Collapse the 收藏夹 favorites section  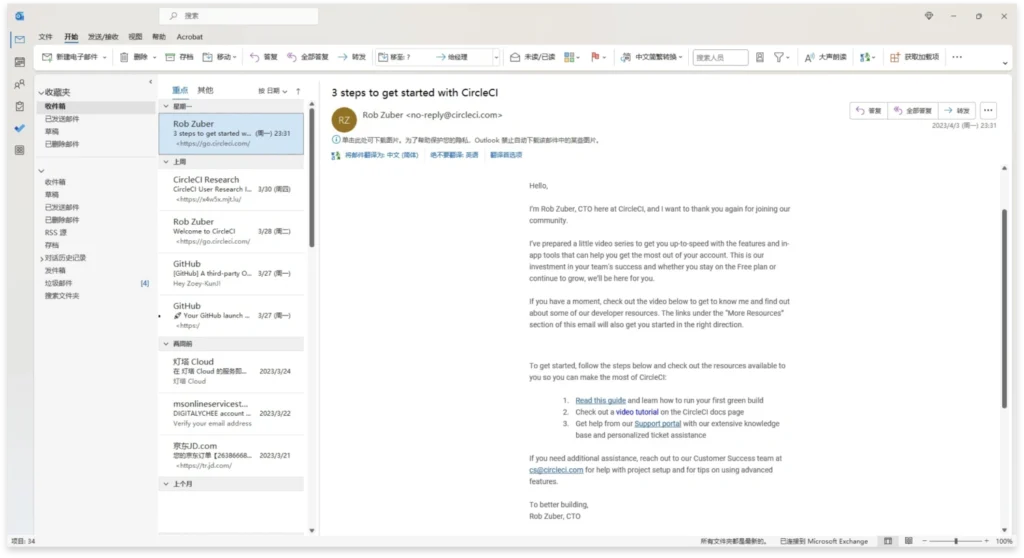click(41, 93)
